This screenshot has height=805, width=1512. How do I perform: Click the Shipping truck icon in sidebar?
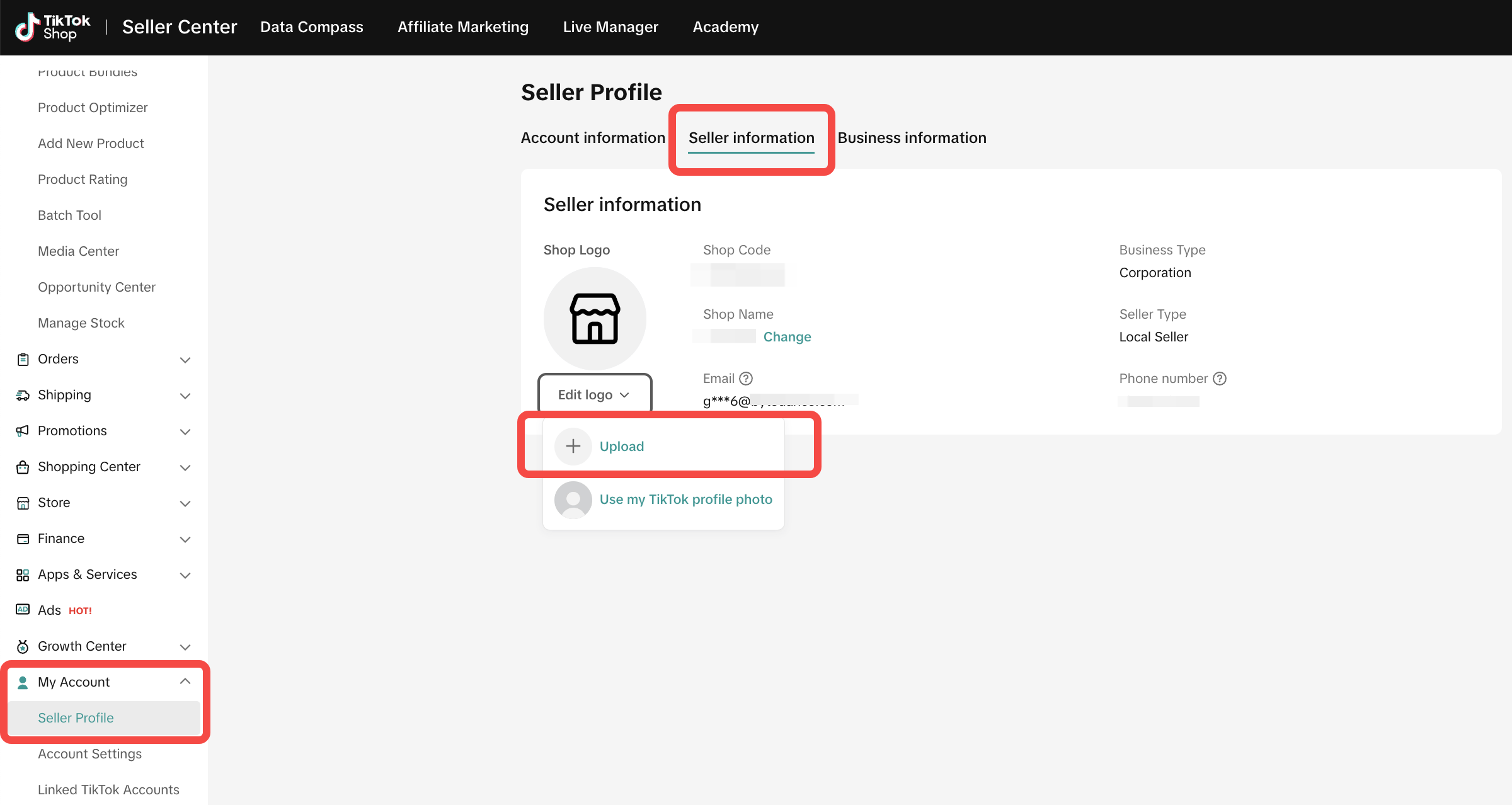(23, 395)
